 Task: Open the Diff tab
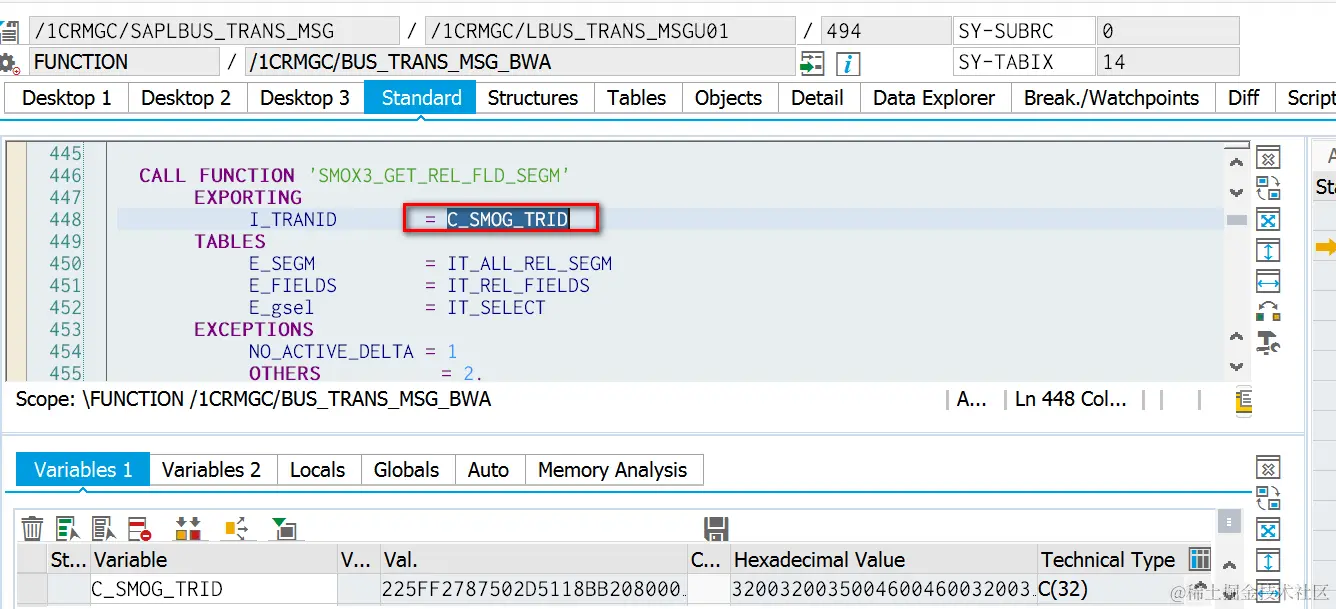tap(1244, 98)
